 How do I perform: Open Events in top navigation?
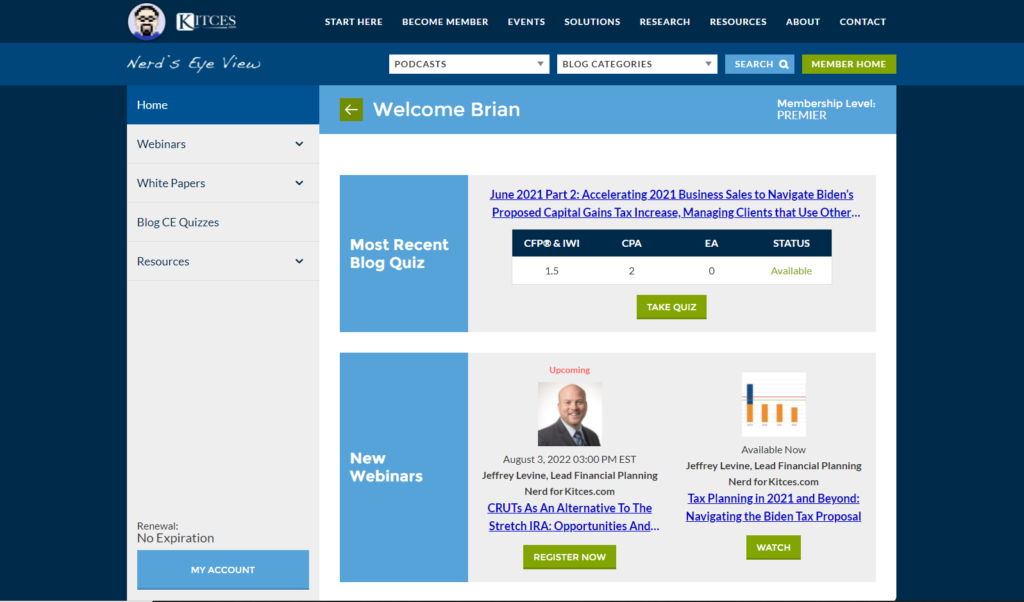(x=526, y=22)
